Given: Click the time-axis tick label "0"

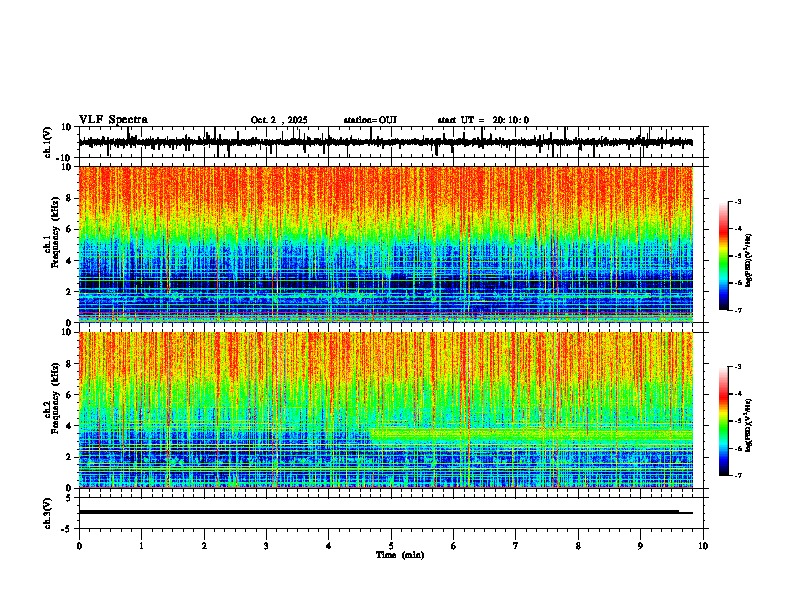Looking at the screenshot, I should [79, 546].
